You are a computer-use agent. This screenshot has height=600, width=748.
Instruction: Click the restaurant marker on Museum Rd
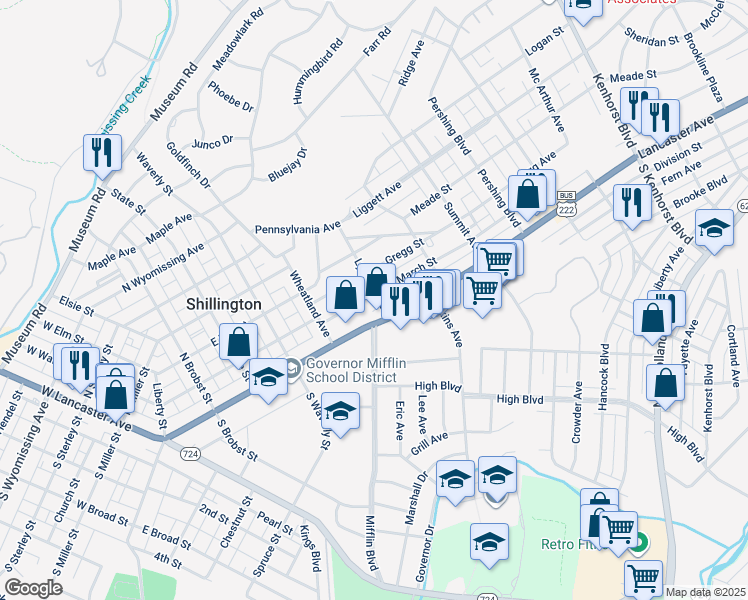pos(102,153)
